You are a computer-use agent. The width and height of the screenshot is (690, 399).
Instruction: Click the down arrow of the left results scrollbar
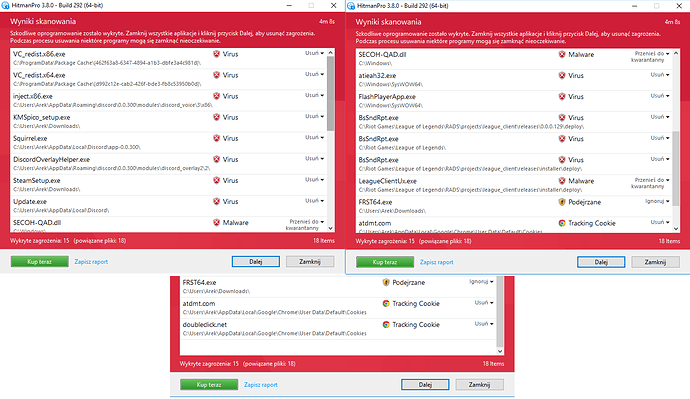click(330, 228)
